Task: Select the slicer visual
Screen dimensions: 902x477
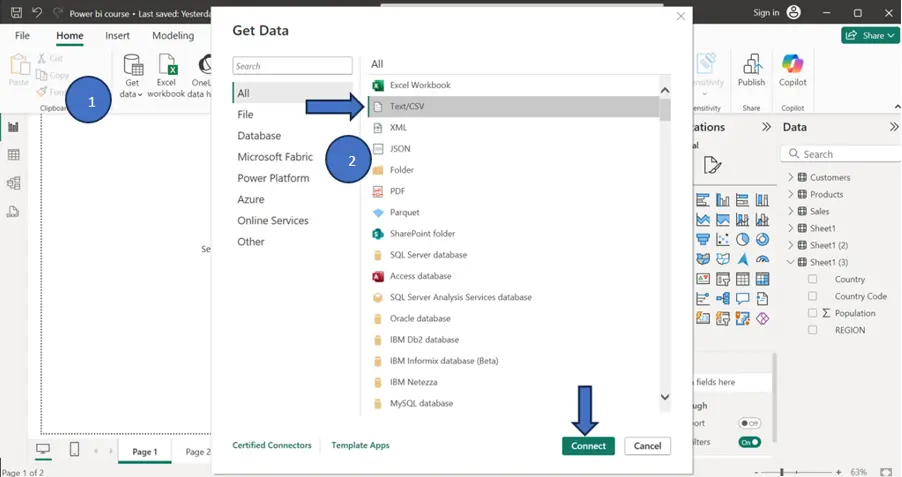Action: pos(723,279)
